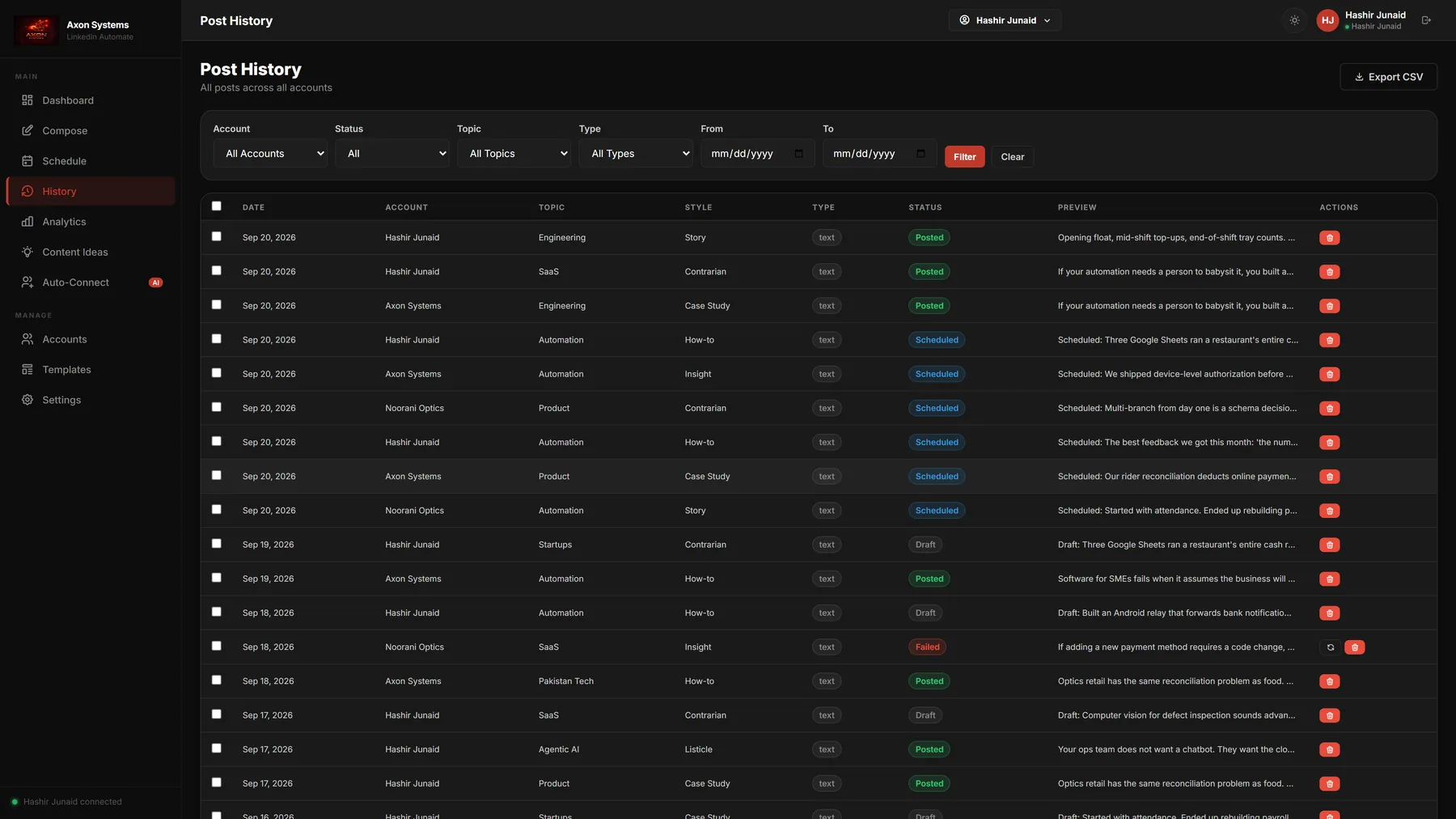Image resolution: width=1456 pixels, height=819 pixels.
Task: Export post history as CSV
Action: point(1388,77)
